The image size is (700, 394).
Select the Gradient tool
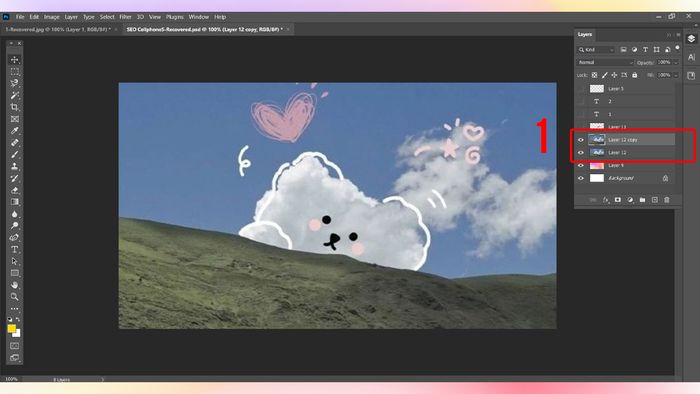point(15,202)
